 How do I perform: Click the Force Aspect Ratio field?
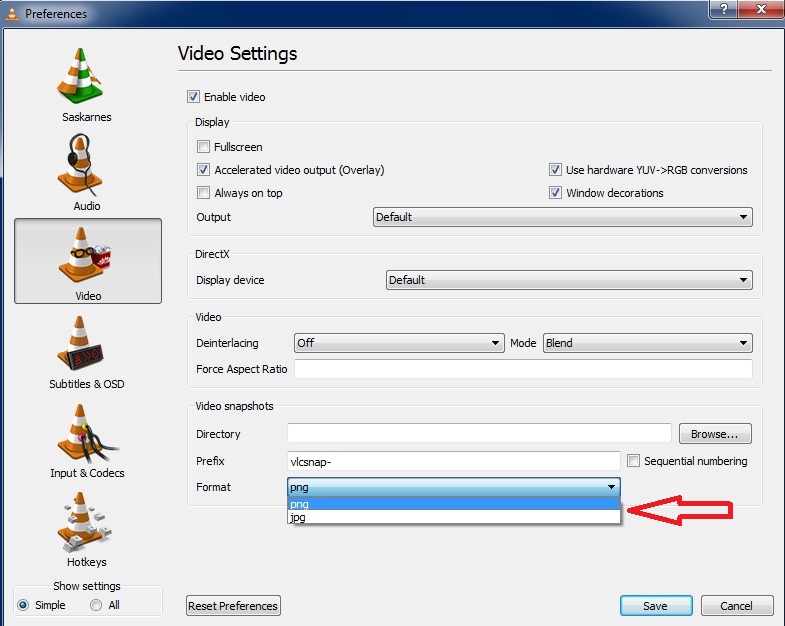click(522, 369)
